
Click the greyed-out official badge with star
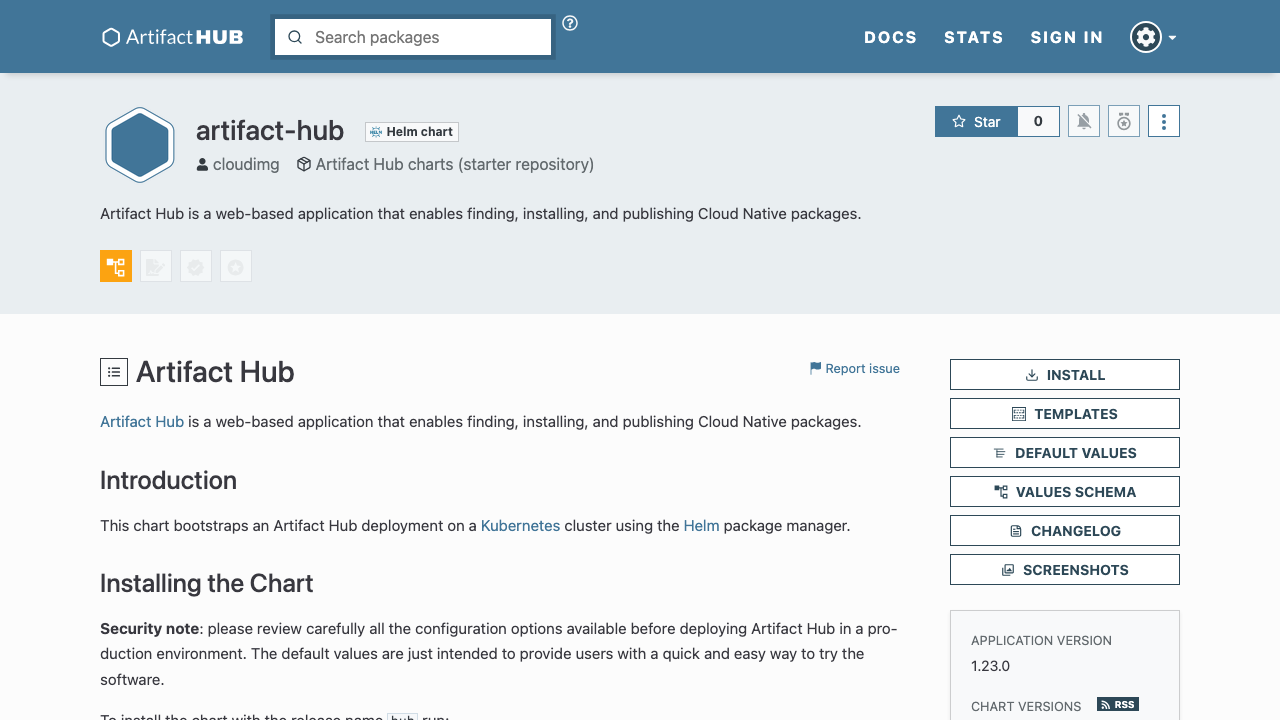point(236,266)
